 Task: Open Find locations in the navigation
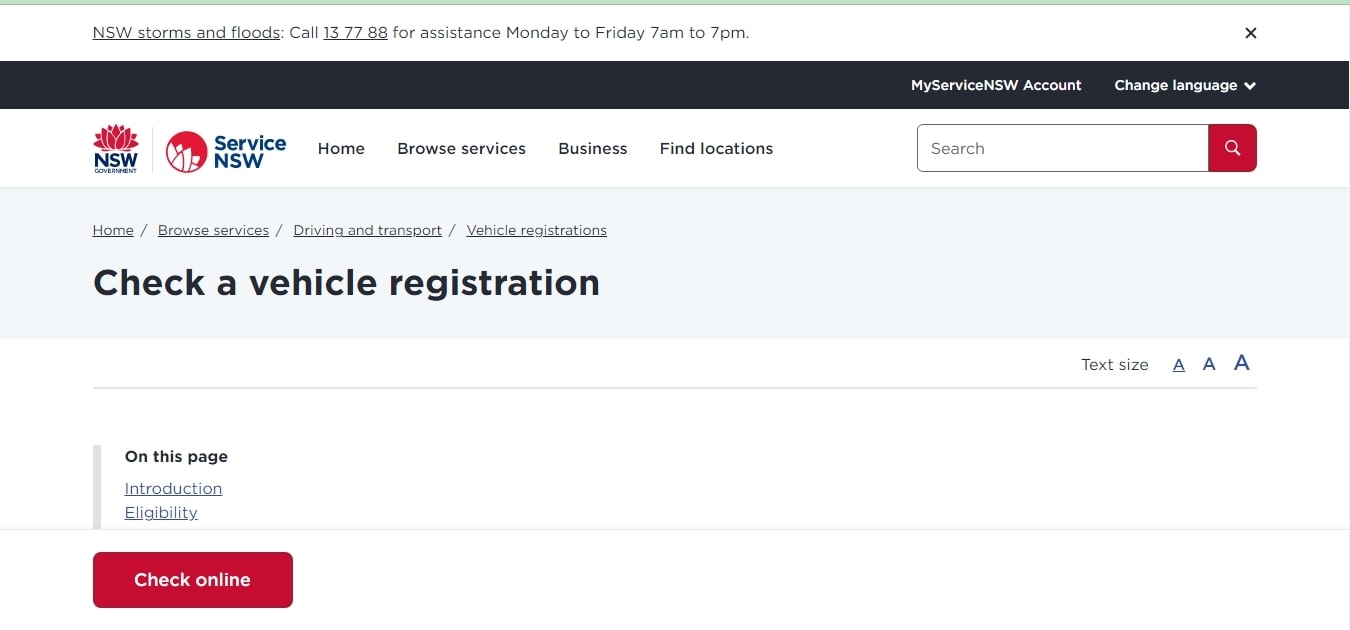[716, 148]
